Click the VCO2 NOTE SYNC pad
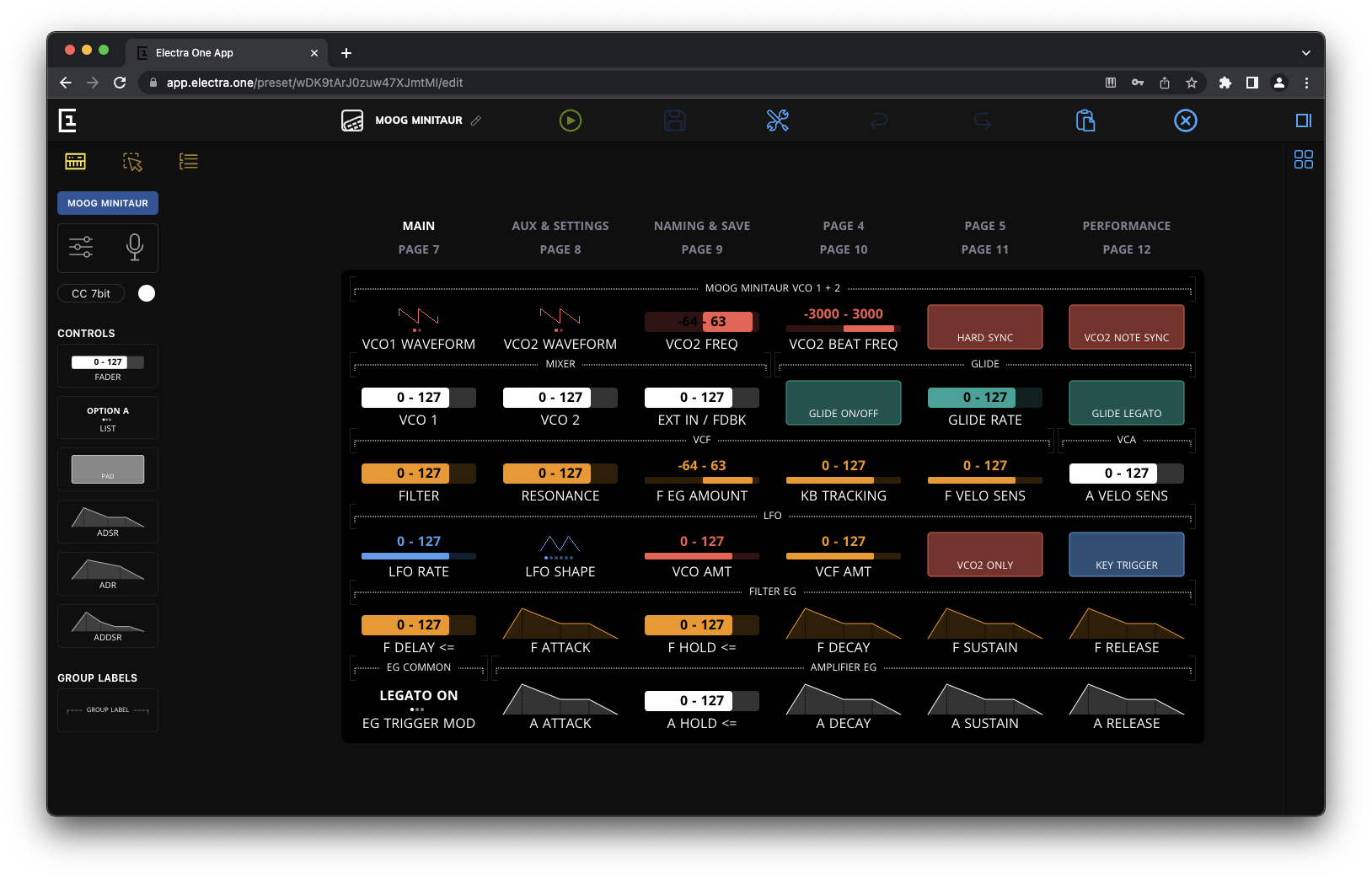Viewport: 1372px width, 878px height. tap(1126, 327)
